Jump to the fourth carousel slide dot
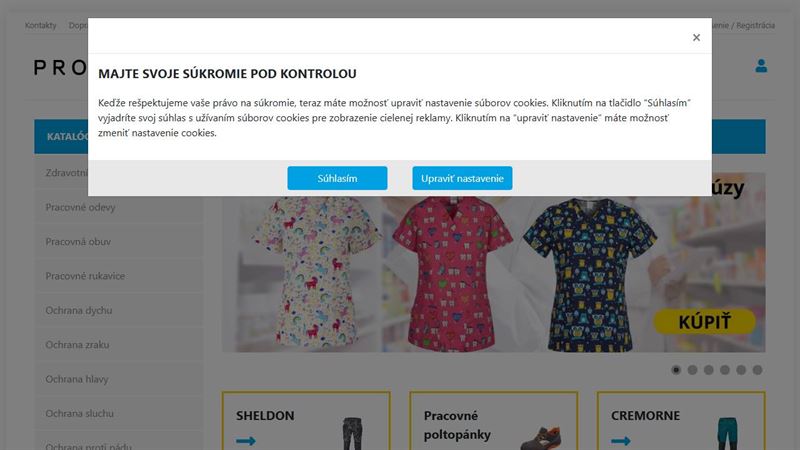This screenshot has width=800, height=450. pyautogui.click(x=725, y=370)
